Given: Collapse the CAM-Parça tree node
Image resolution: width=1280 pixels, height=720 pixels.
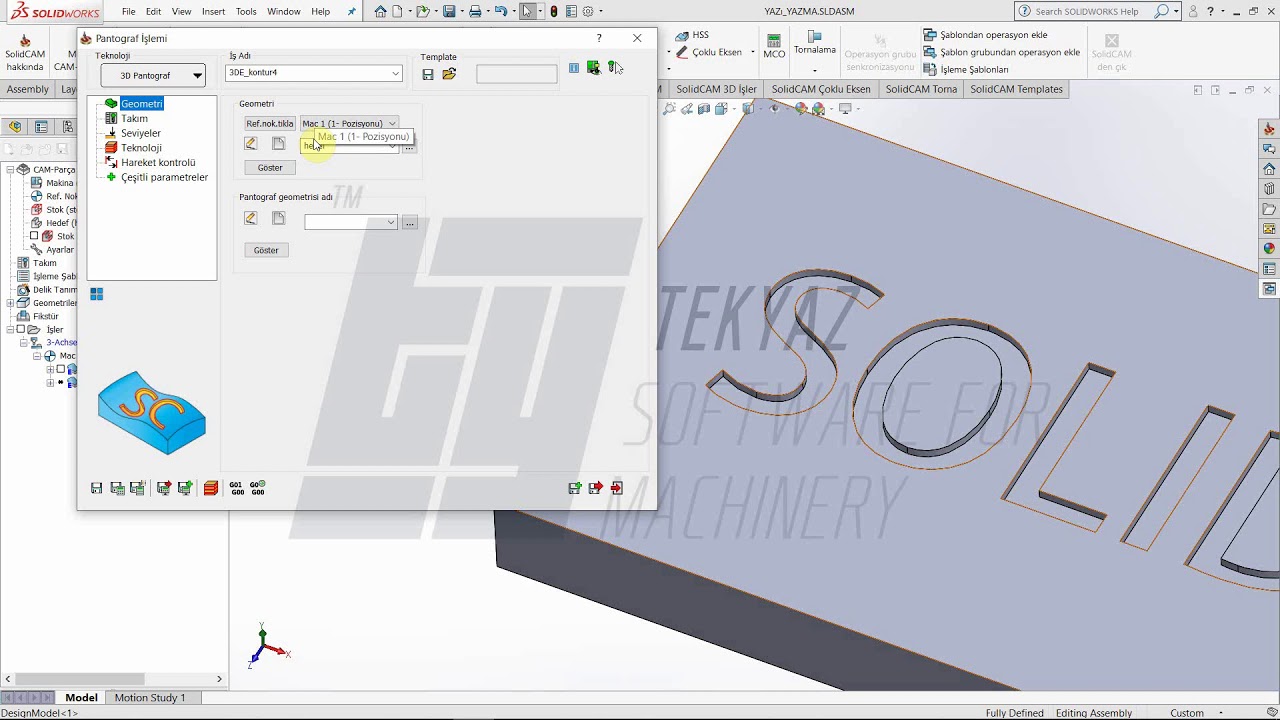Looking at the screenshot, I should click(10, 170).
